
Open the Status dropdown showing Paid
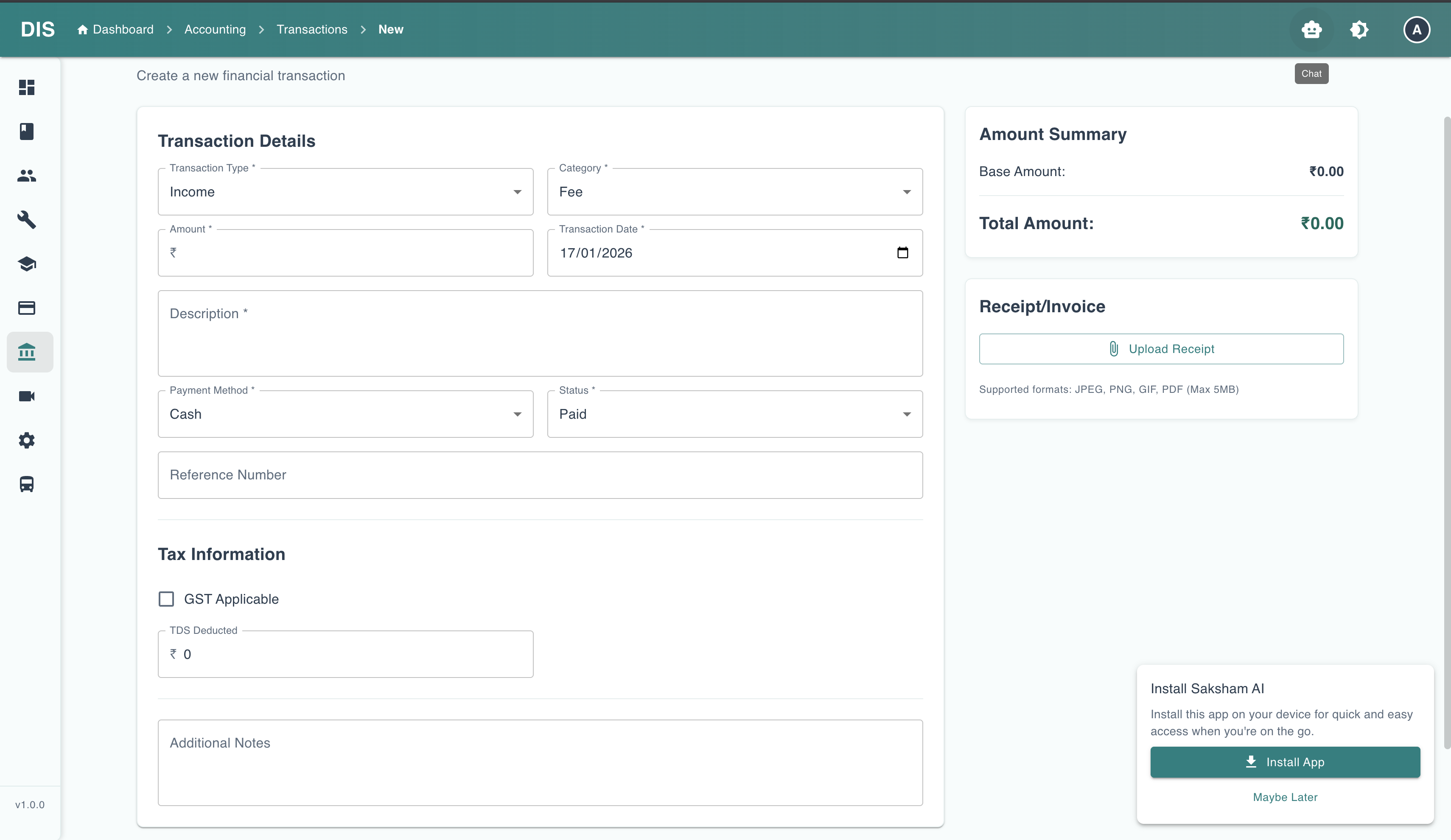tap(734, 414)
